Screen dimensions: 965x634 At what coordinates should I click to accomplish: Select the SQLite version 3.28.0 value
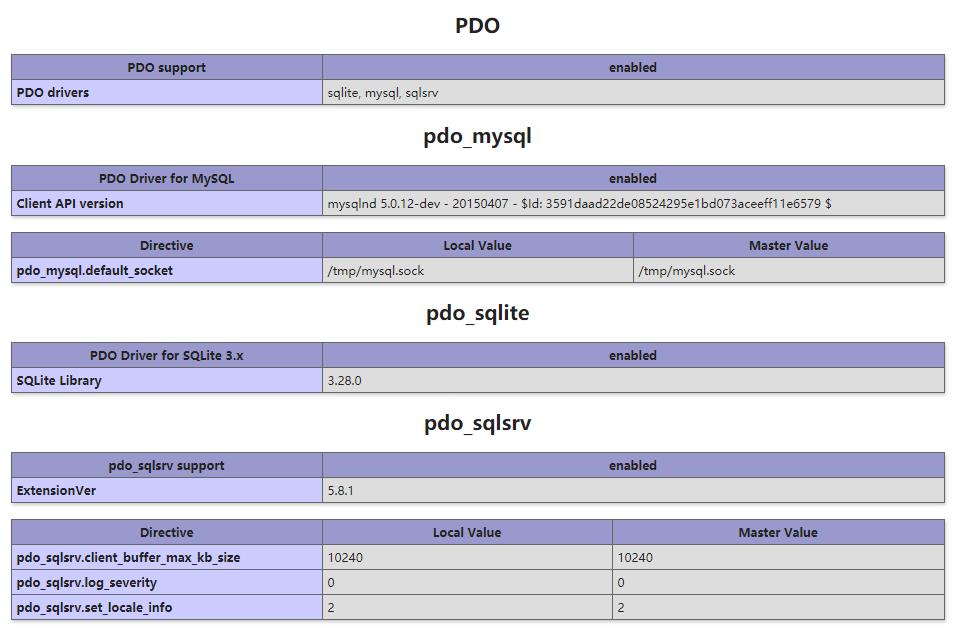coord(344,381)
